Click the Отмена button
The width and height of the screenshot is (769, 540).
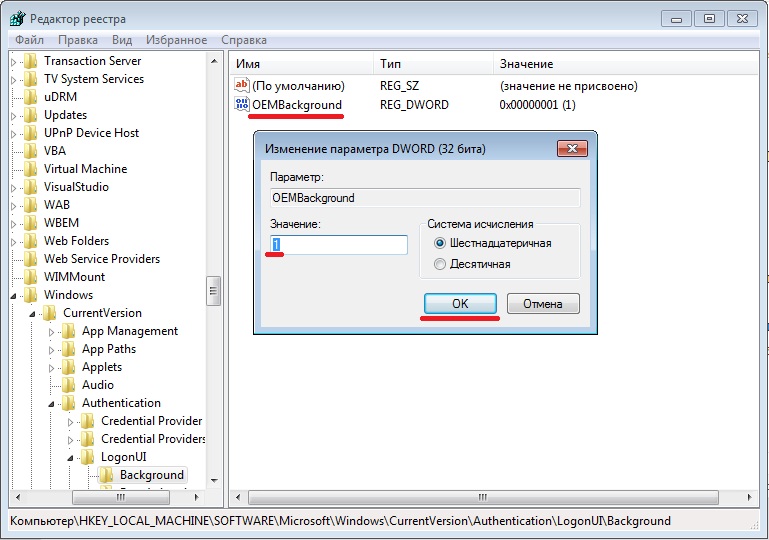click(x=543, y=304)
